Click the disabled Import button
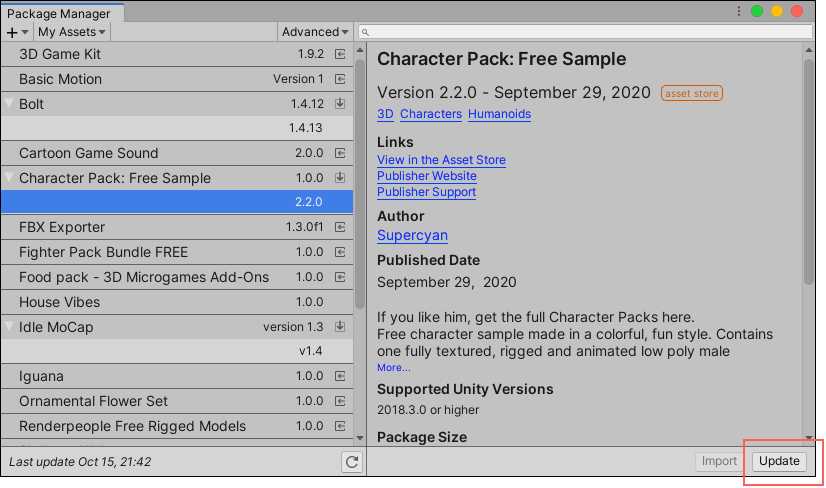 (719, 461)
